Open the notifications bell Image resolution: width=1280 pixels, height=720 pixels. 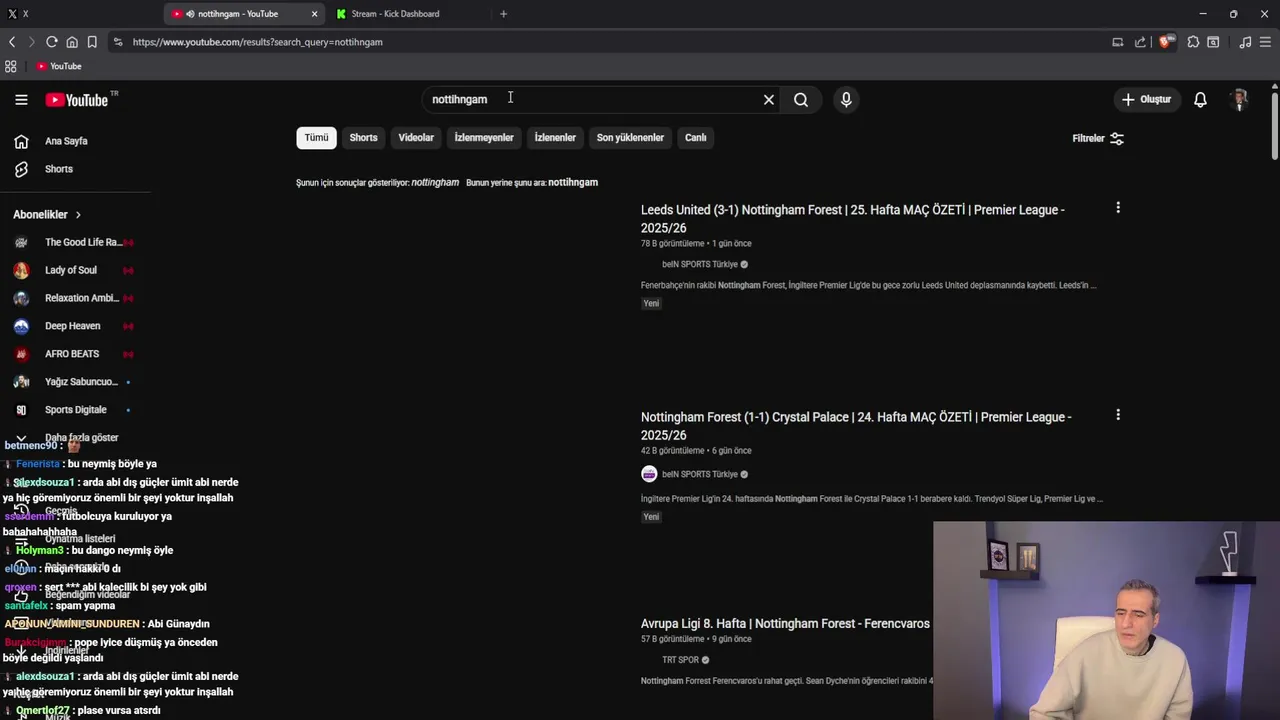(1200, 99)
